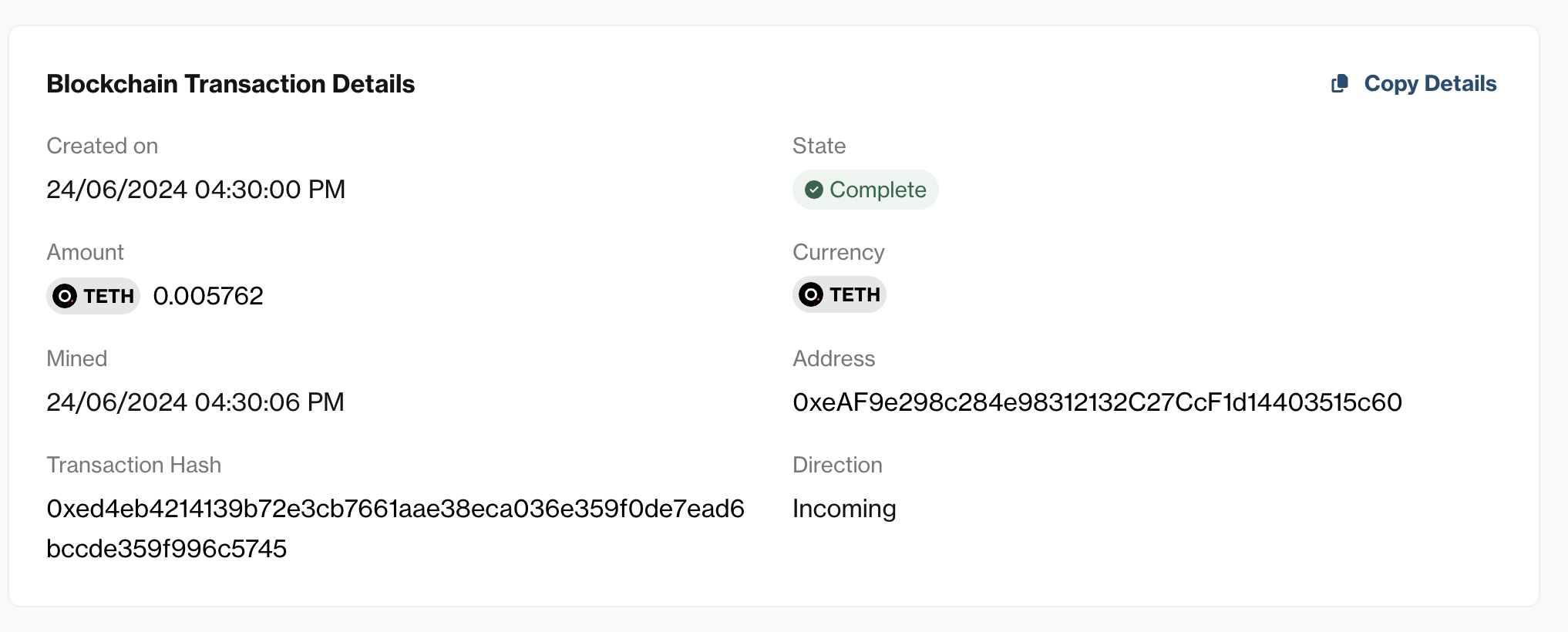
Task: Click the TETH coin icon beside Amount
Action: coord(65,296)
